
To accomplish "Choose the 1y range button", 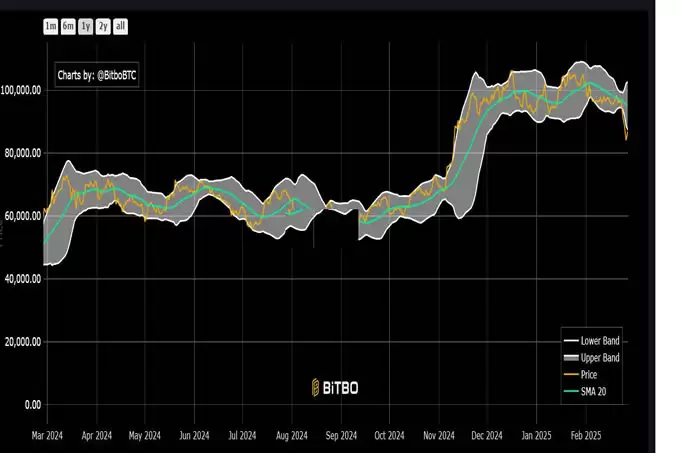I will (86, 26).
